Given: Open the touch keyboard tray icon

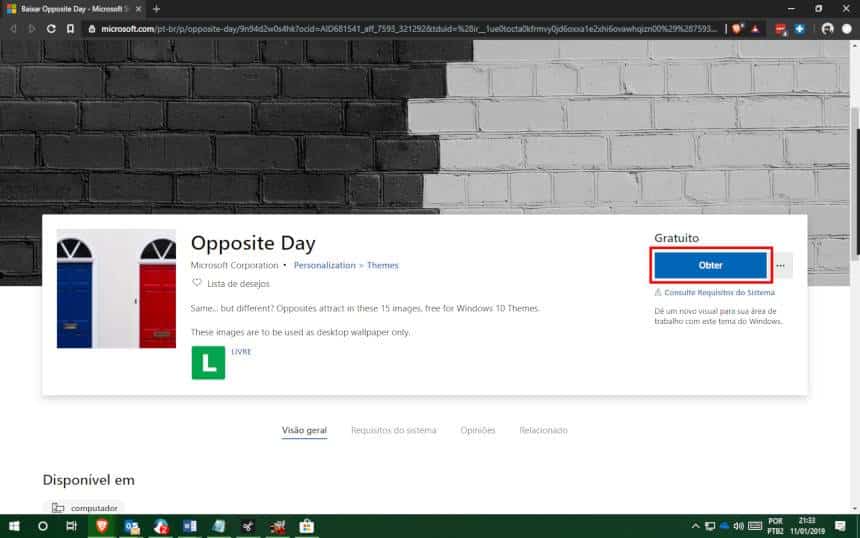Looking at the screenshot, I should point(755,526).
